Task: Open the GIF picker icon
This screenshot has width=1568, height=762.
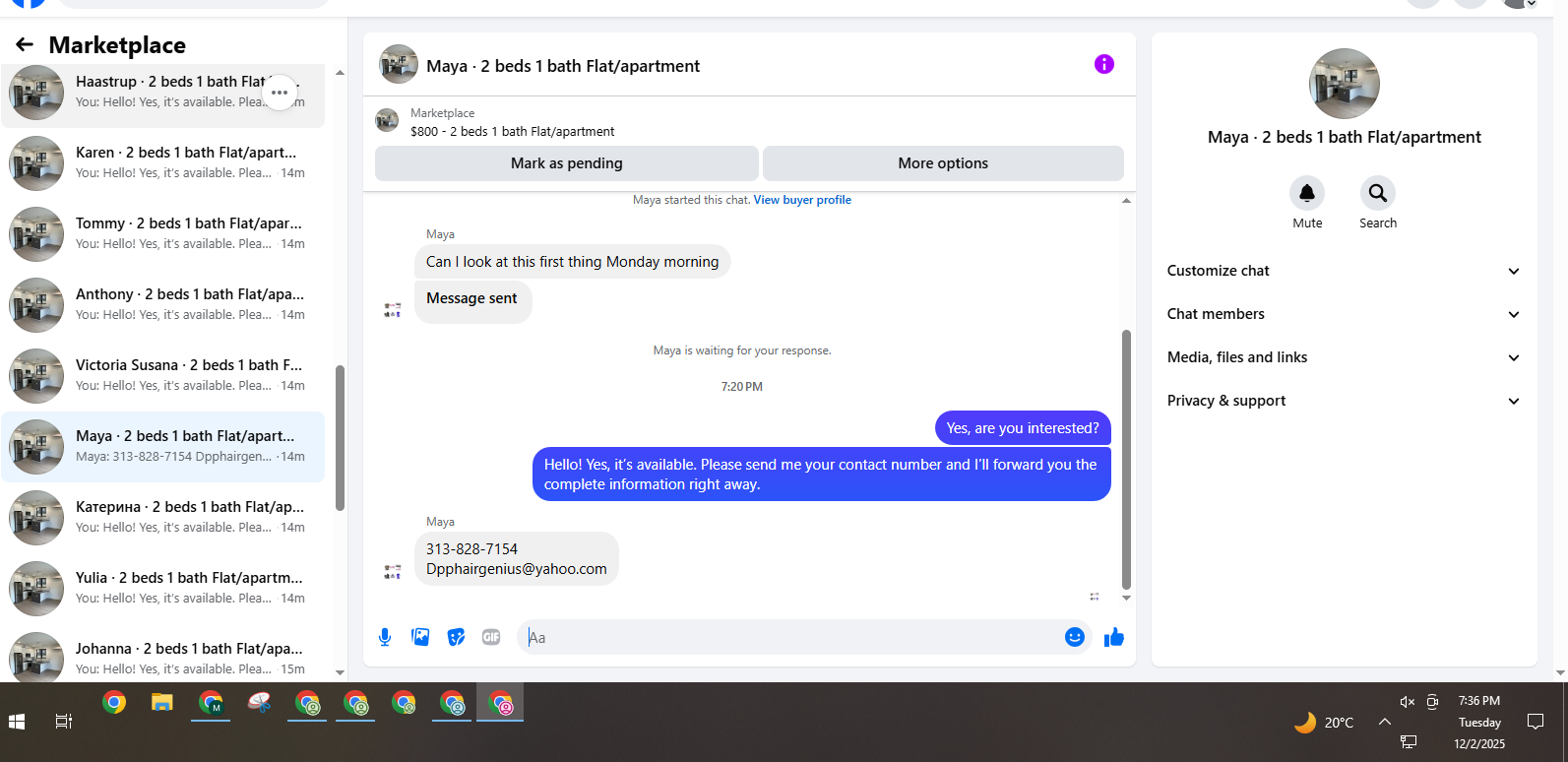Action: 491,637
